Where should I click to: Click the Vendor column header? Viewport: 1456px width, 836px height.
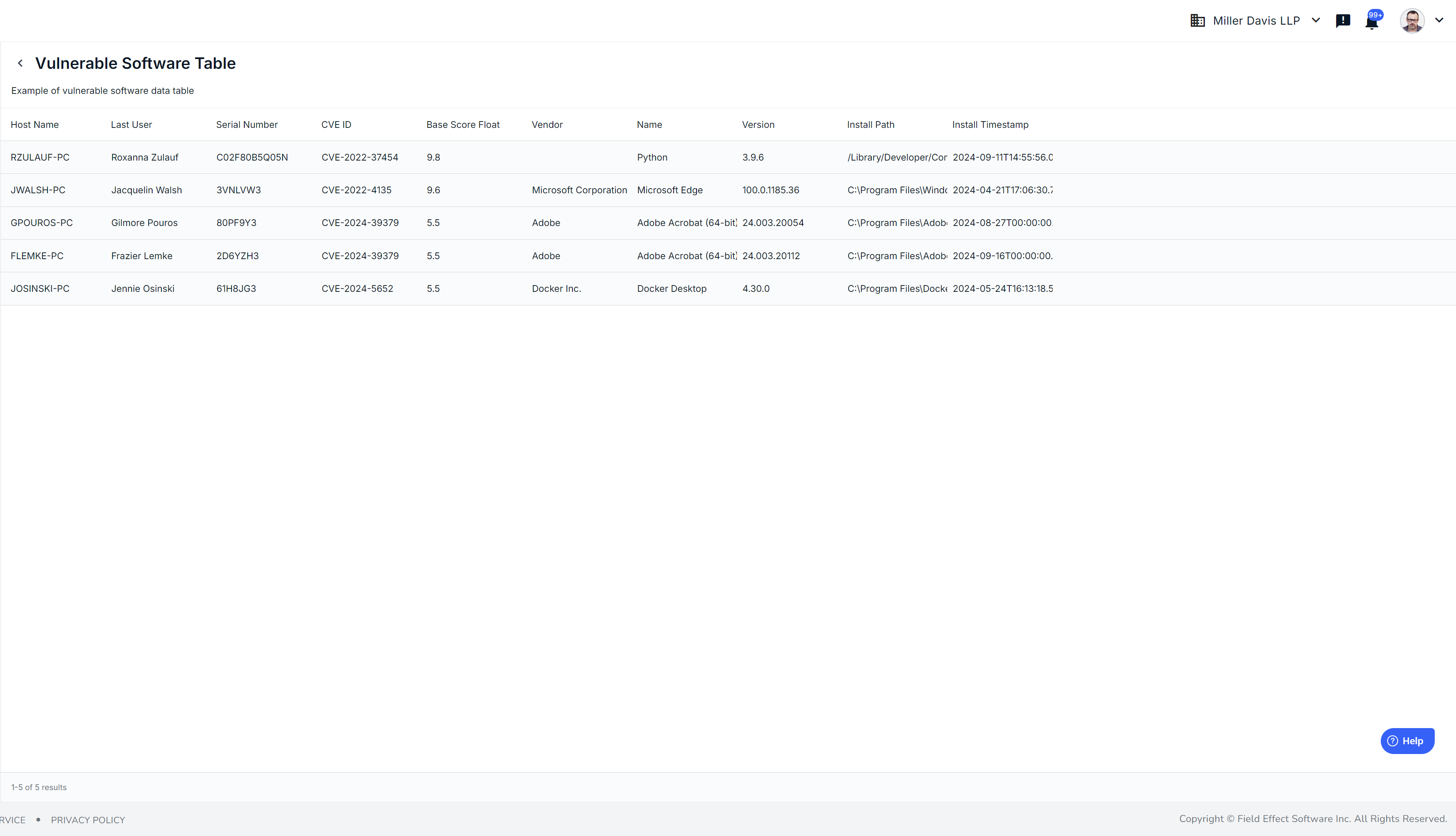[547, 124]
